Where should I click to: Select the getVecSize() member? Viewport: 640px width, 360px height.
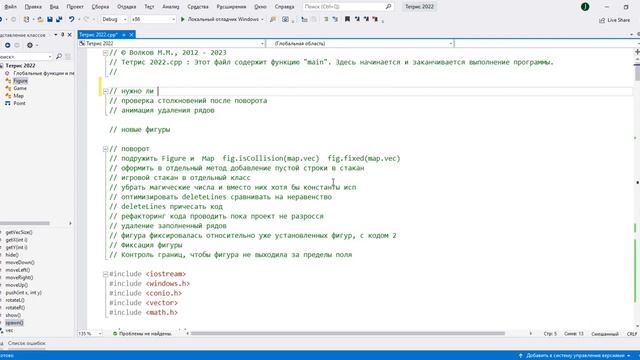pyautogui.click(x=19, y=232)
